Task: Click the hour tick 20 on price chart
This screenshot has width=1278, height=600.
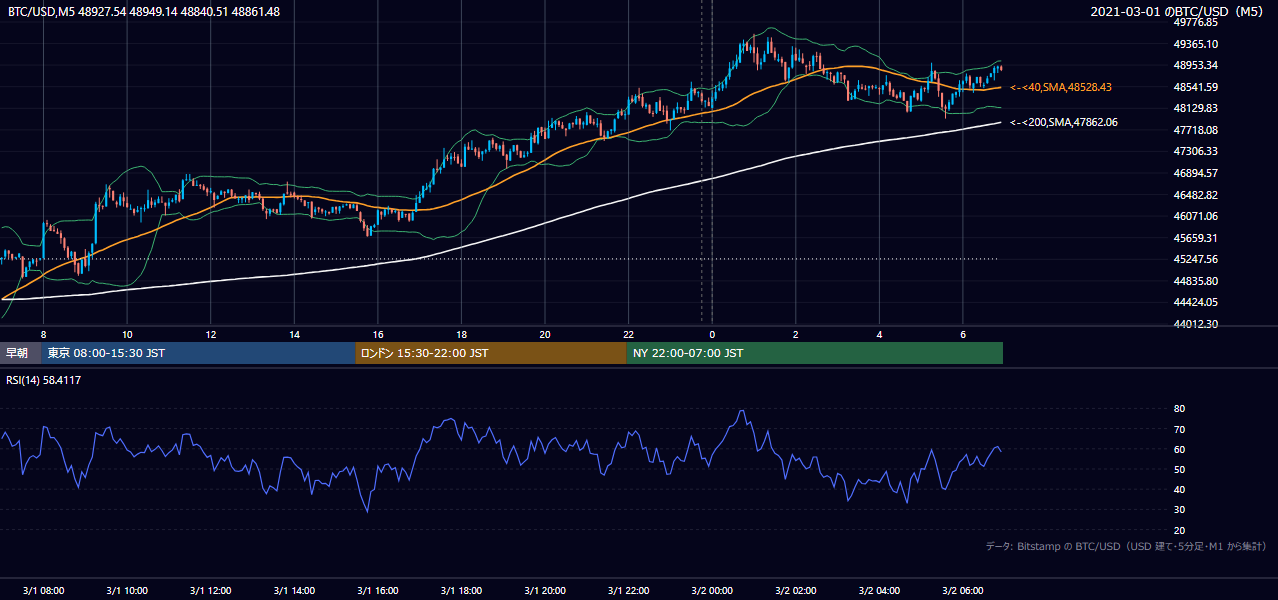Action: pos(545,333)
